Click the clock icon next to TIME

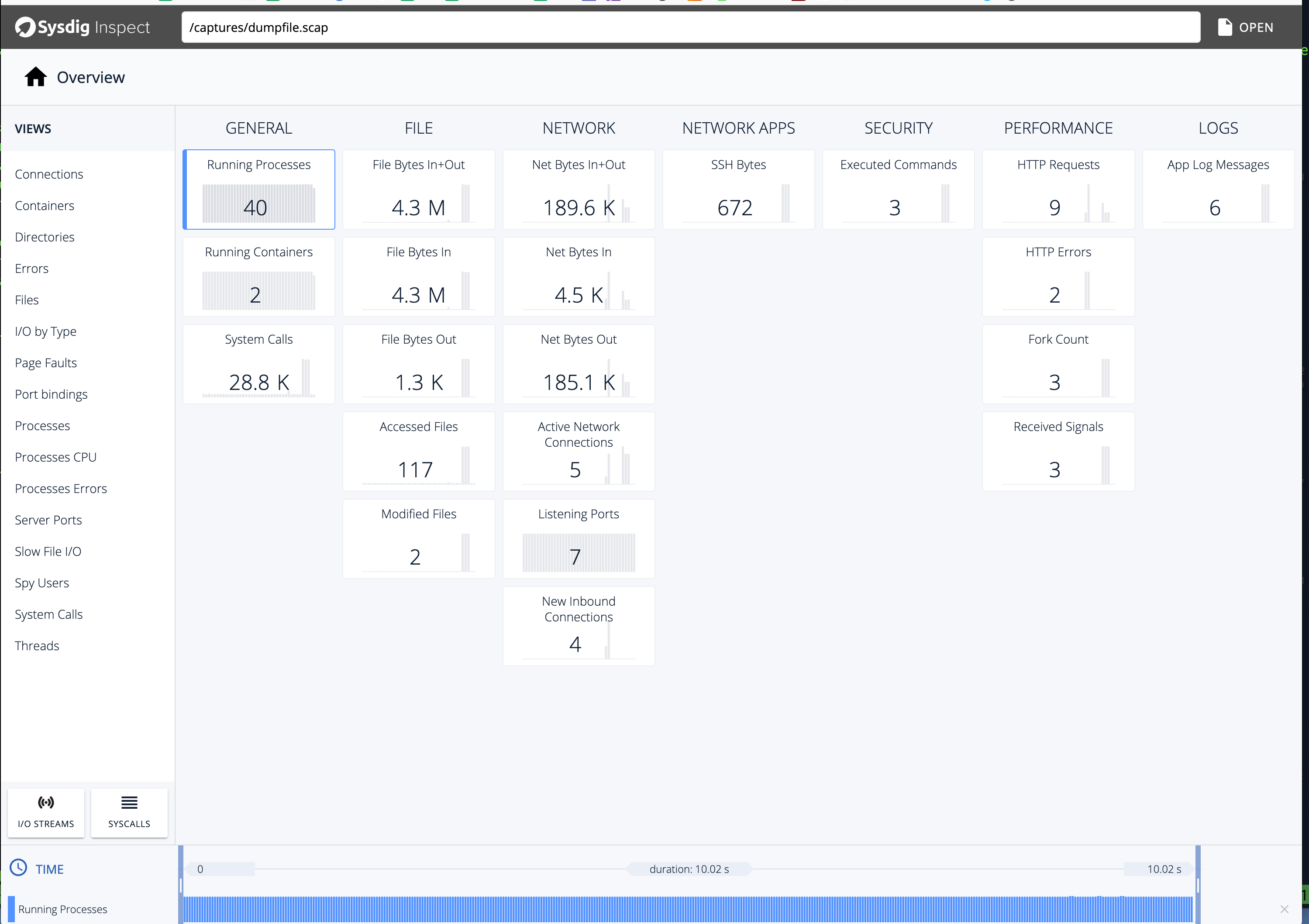coord(19,869)
